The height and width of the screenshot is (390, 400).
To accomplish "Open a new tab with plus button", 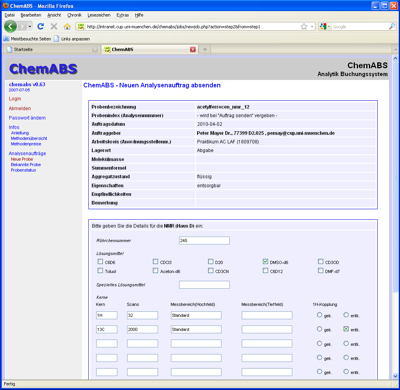I will [x=205, y=49].
